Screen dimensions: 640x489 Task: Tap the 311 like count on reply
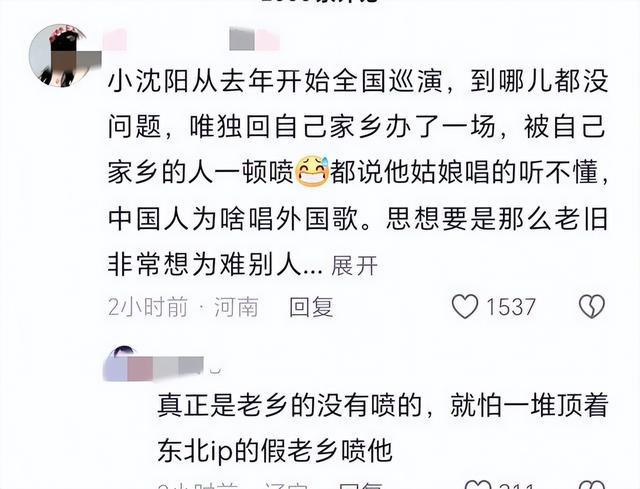(x=517, y=486)
